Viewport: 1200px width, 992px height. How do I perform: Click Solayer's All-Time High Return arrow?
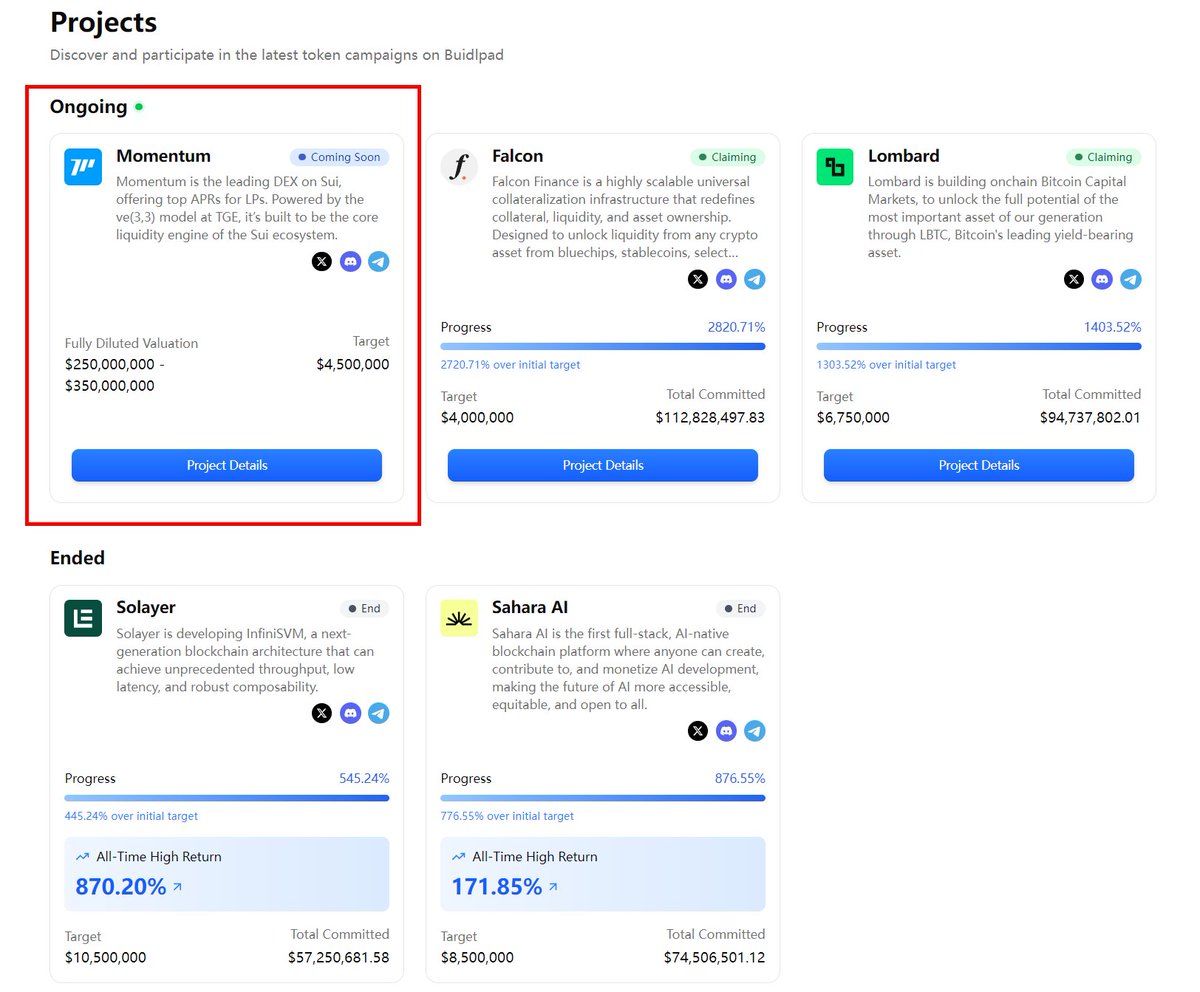(178, 887)
